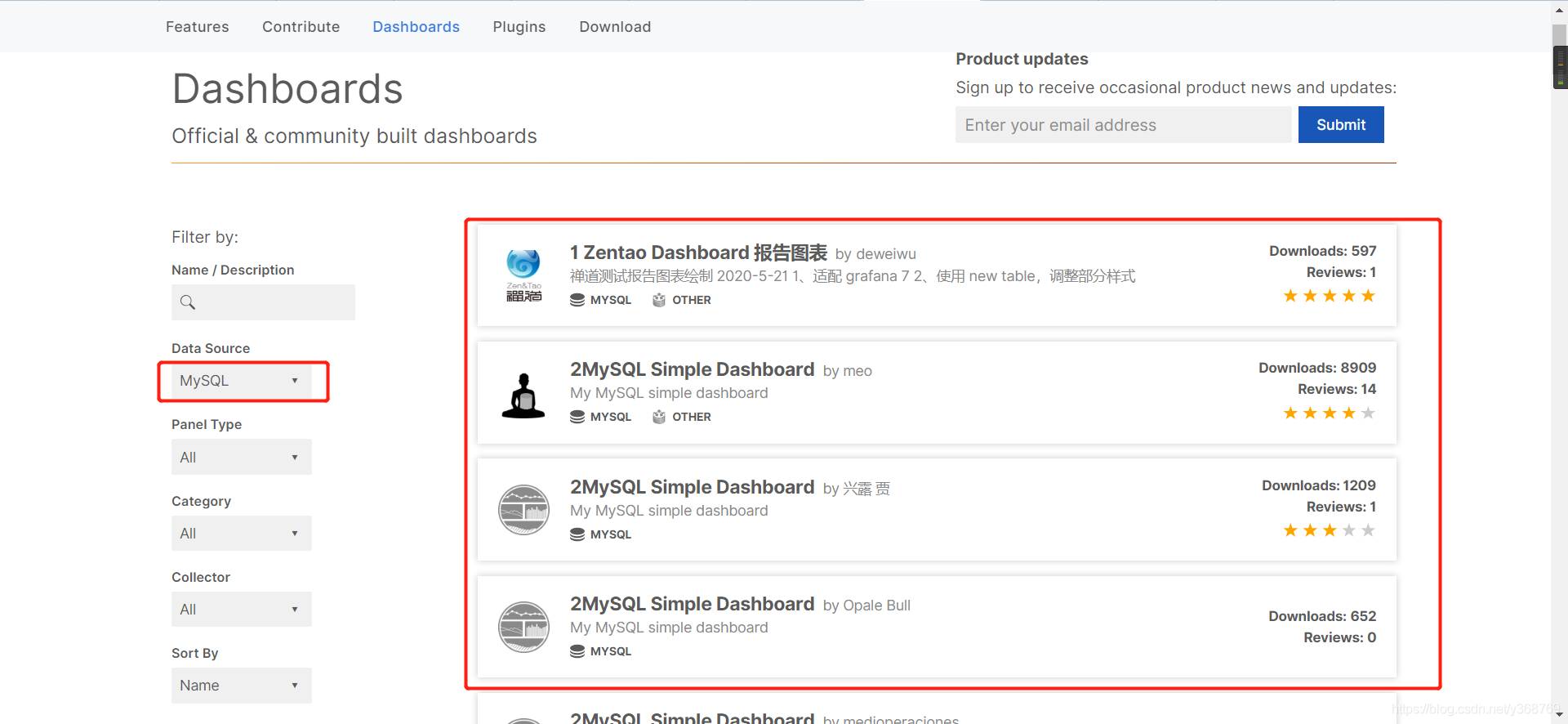This screenshot has width=1568, height=724.
Task: Click the star rating on 兴露 贾 card
Action: tap(1330, 530)
